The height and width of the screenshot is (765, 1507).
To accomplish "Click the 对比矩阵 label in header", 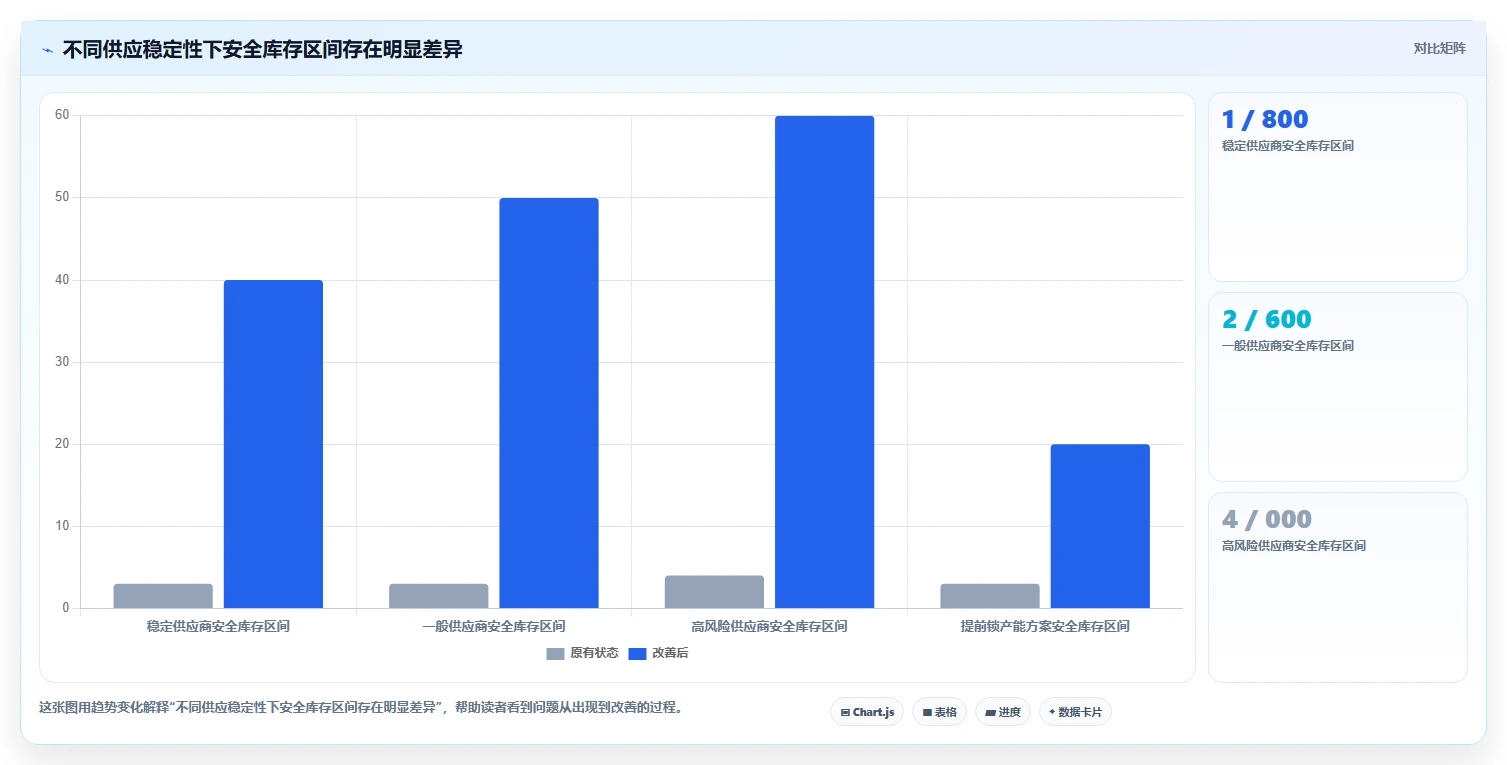I will tap(1439, 49).
